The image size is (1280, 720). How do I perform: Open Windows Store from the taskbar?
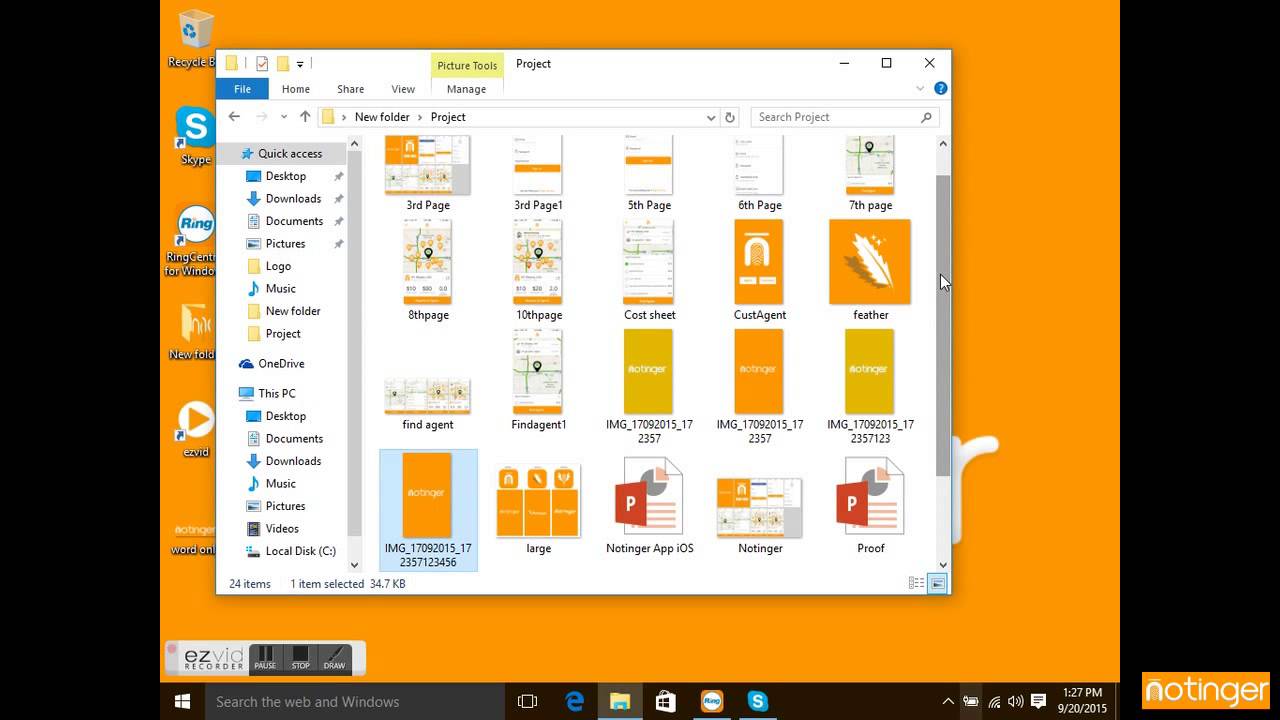coord(665,701)
